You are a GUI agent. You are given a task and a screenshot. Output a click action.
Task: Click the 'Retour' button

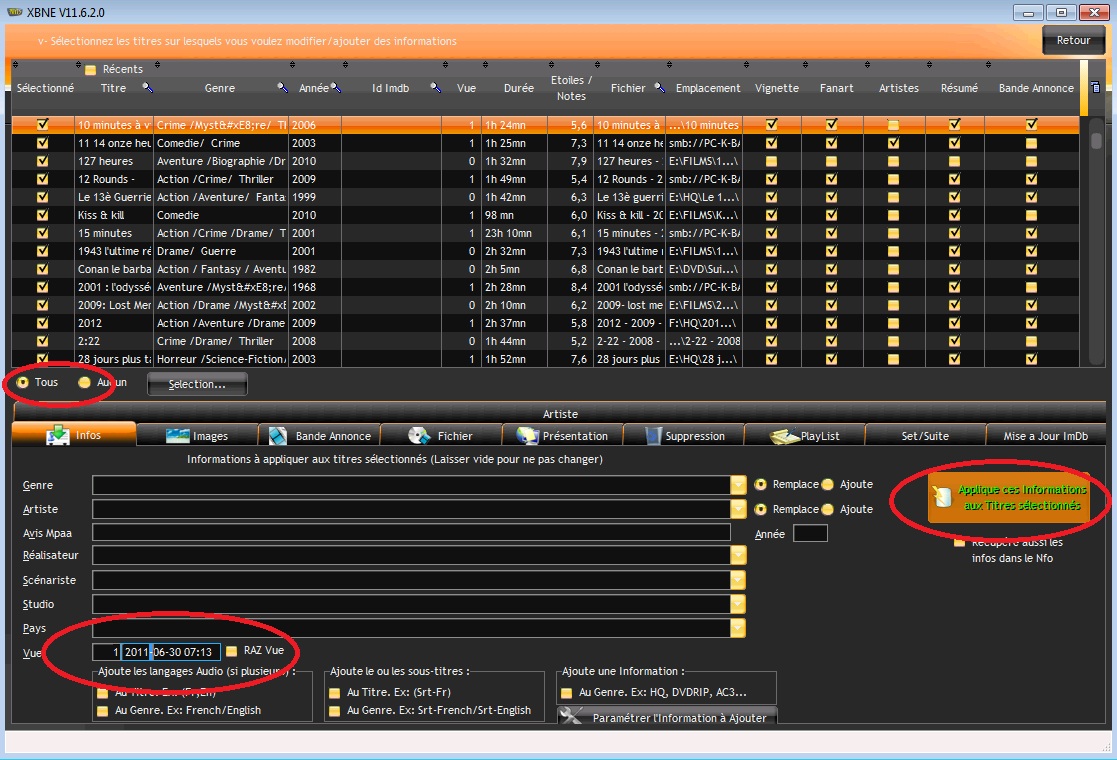pos(1073,41)
